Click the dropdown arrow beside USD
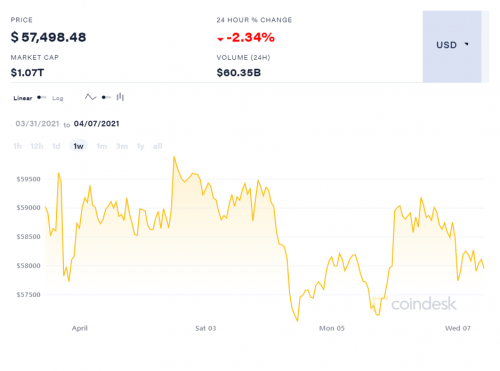Screen dimensions: 500x371 [x=467, y=44]
